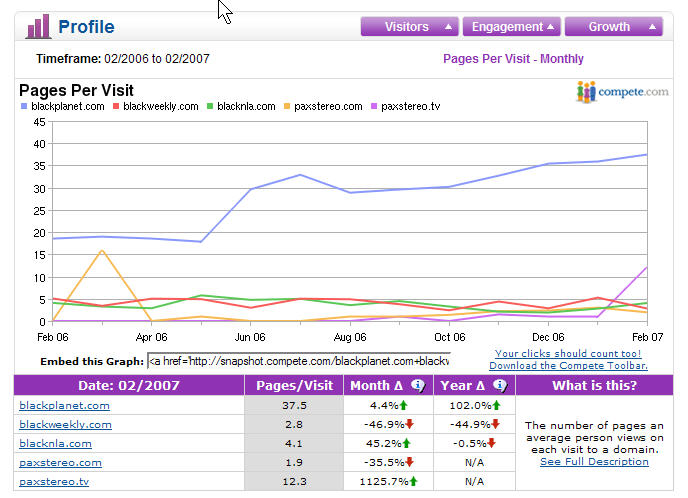Click the 'Aug 06' axis label
Image resolution: width=688 pixels, height=498 pixels.
[350, 337]
